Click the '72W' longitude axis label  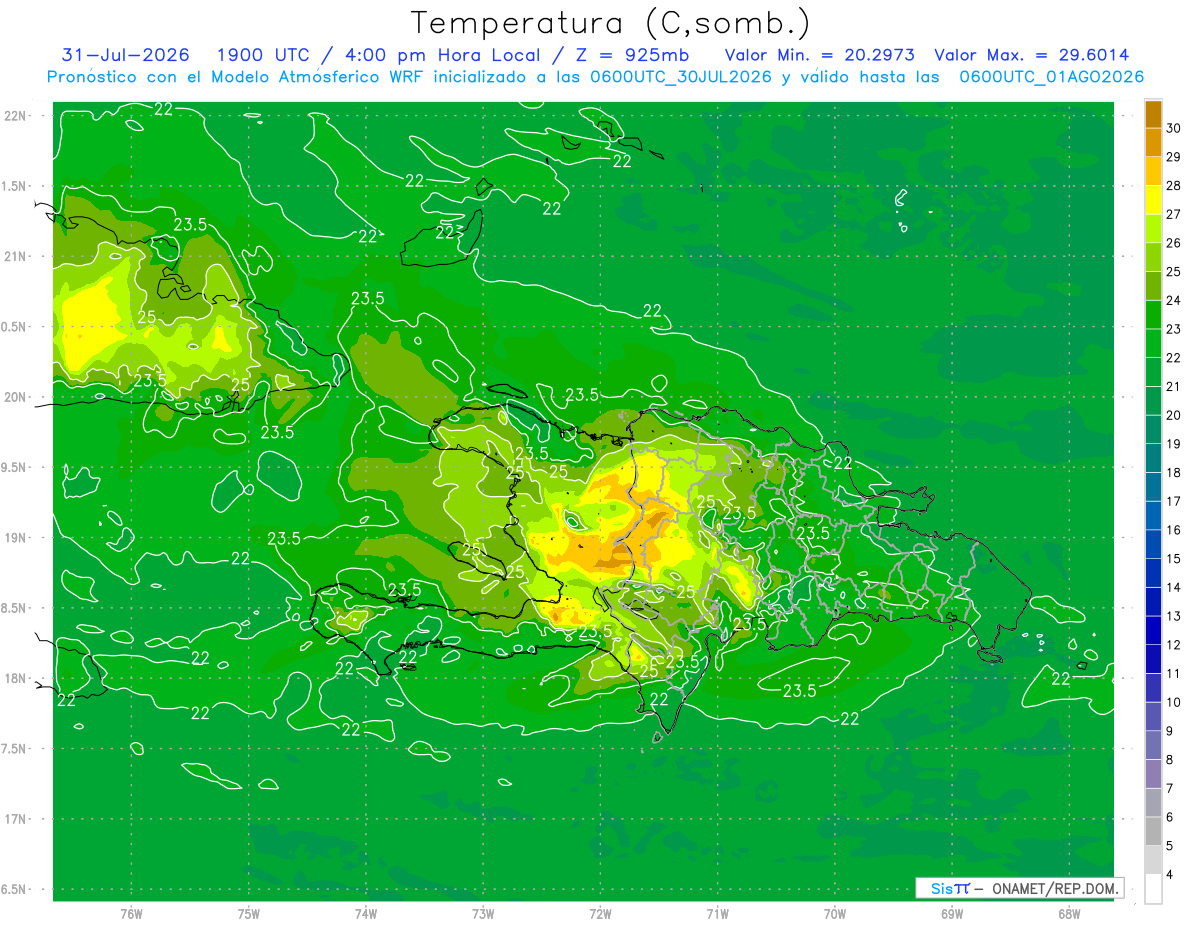pos(600,914)
